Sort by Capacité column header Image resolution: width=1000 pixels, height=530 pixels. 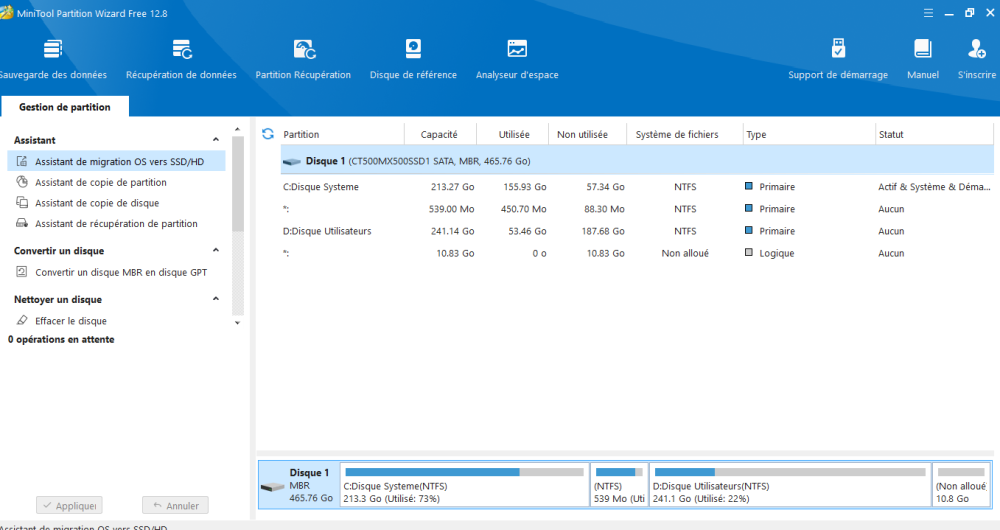(439, 134)
